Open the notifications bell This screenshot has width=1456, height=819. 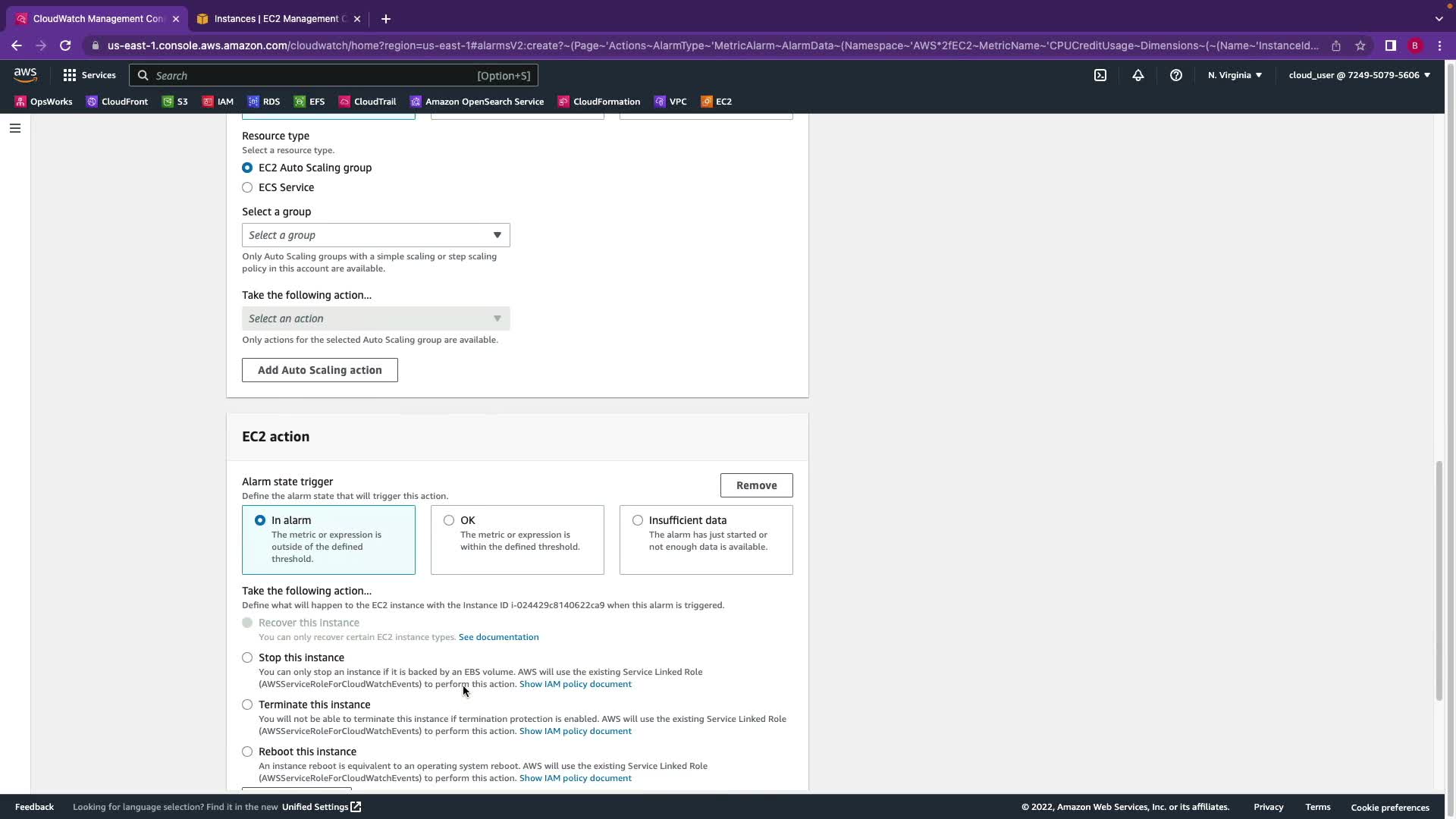[1138, 75]
